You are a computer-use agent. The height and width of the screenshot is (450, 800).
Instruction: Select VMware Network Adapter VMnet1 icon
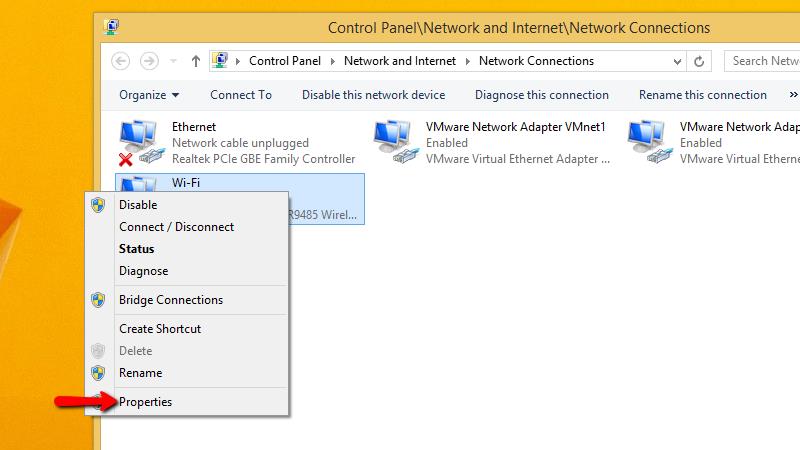(x=395, y=142)
